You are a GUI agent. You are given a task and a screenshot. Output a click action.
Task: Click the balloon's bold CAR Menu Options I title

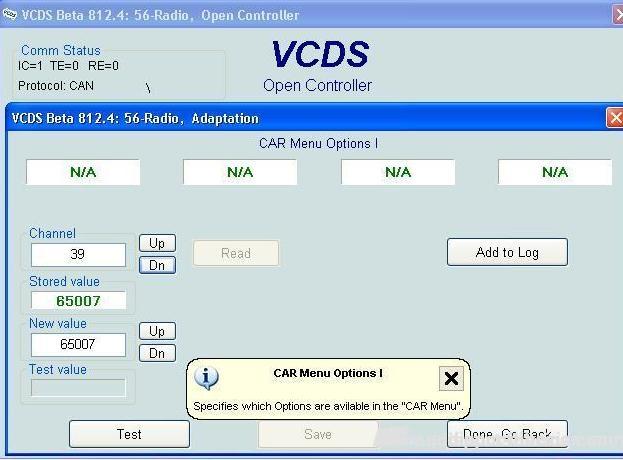[328, 373]
